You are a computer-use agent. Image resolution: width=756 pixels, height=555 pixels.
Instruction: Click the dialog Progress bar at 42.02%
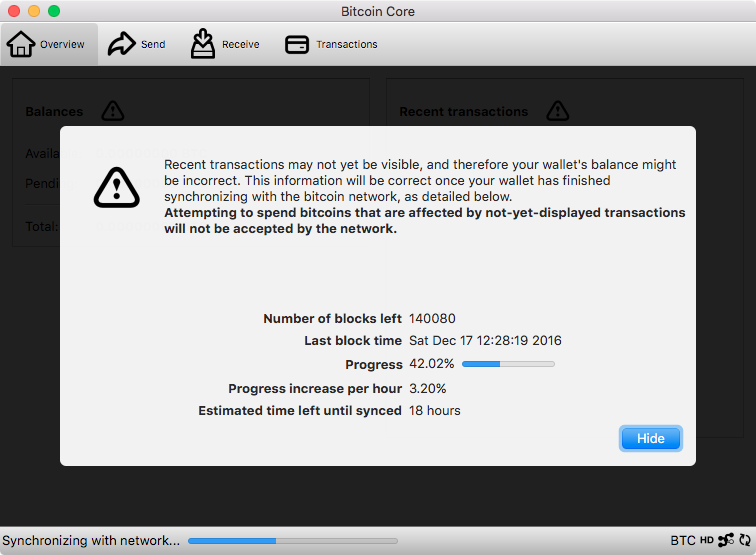tap(508, 364)
